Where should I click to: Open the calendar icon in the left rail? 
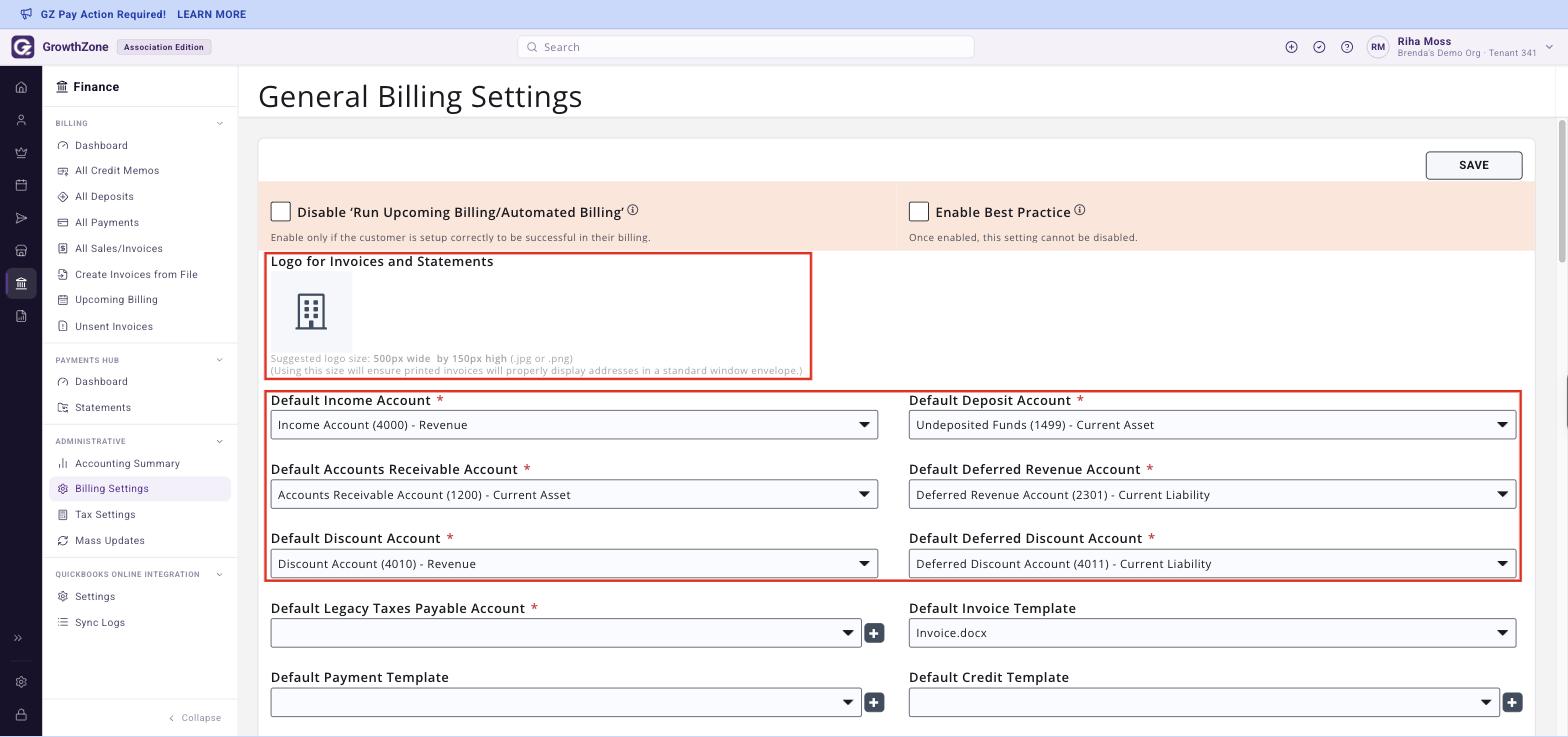[x=21, y=185]
